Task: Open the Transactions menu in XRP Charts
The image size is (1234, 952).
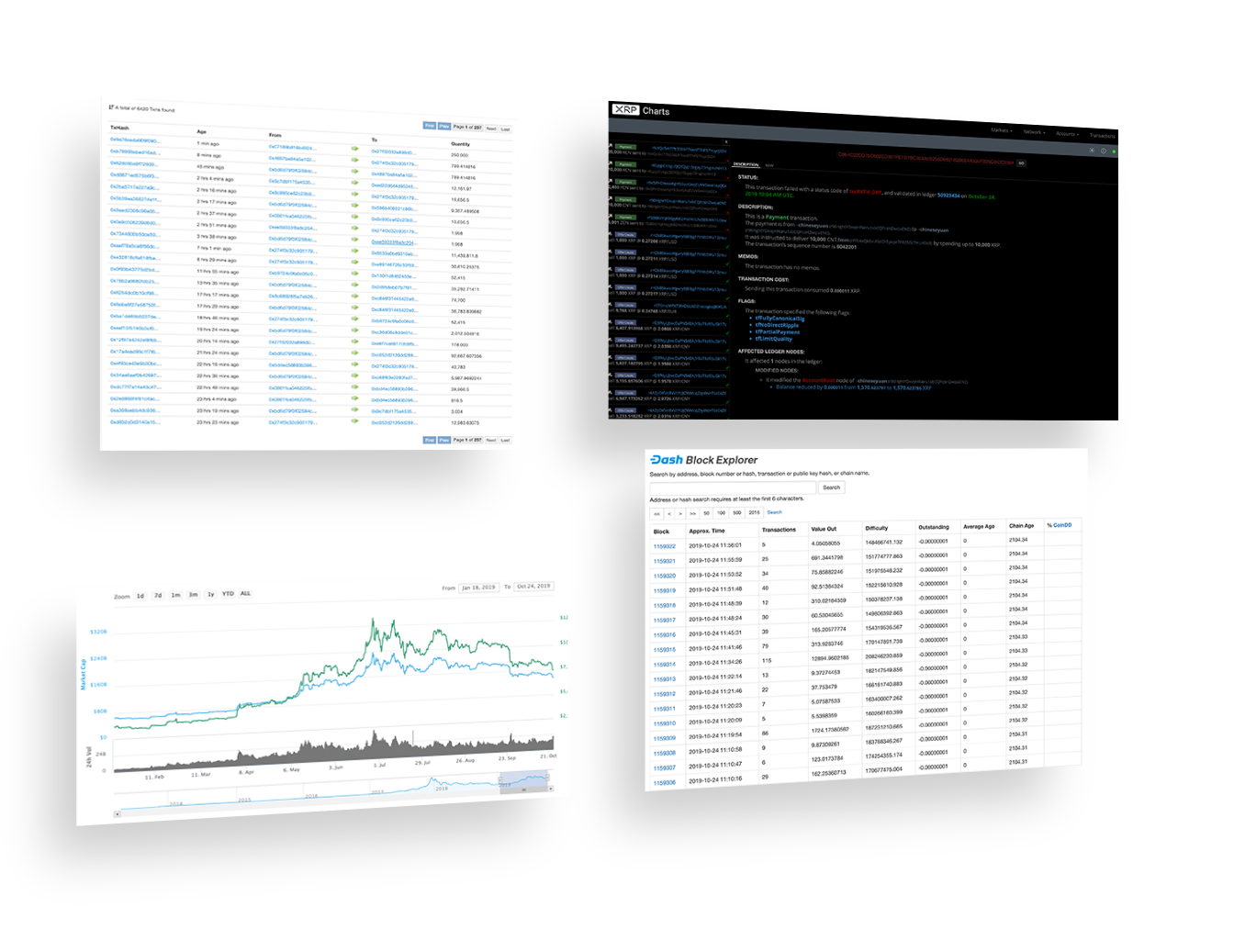Action: pos(1102,136)
